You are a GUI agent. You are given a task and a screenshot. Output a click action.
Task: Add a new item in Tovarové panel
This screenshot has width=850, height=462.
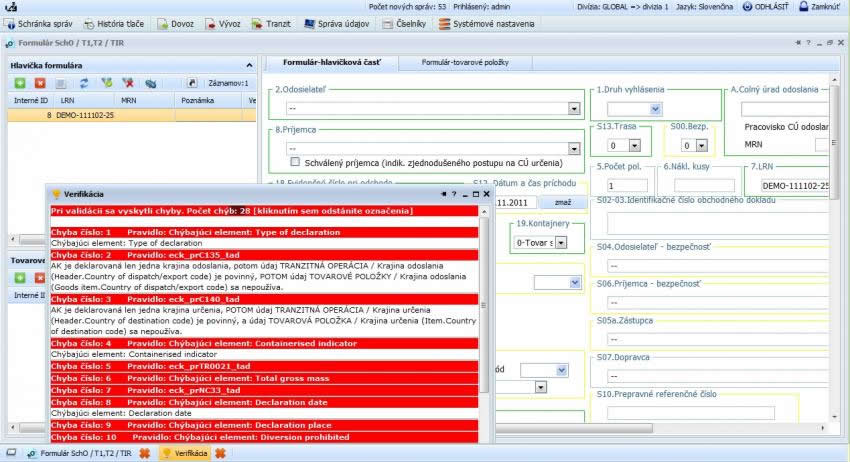[x=20, y=278]
